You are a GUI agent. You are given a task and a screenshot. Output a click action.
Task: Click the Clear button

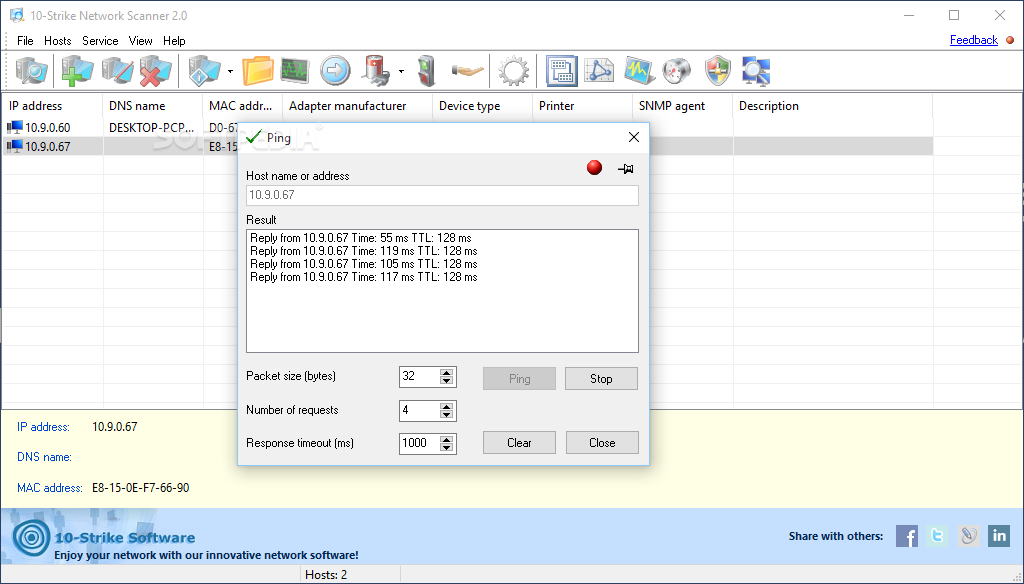point(519,442)
